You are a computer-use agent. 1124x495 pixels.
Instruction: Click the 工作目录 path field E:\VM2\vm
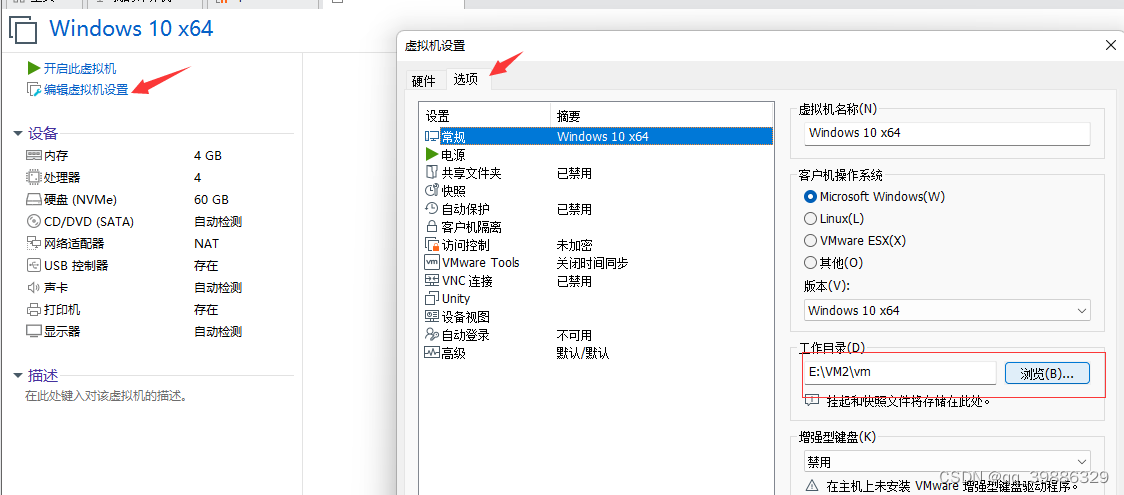pos(900,373)
